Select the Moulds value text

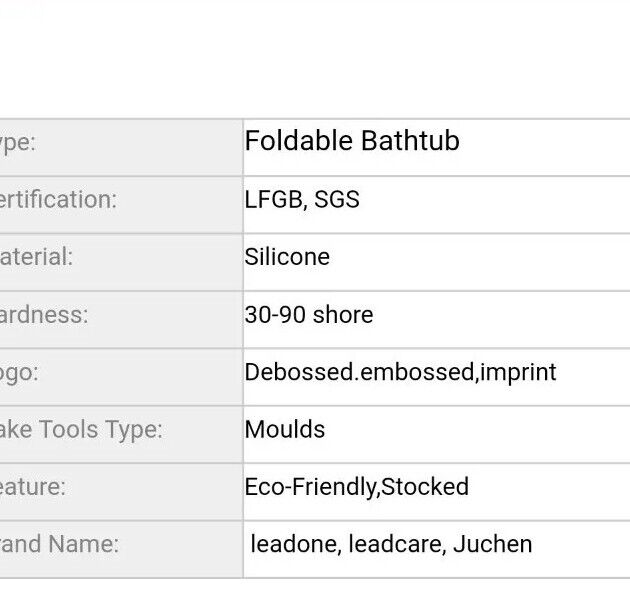[x=285, y=429]
